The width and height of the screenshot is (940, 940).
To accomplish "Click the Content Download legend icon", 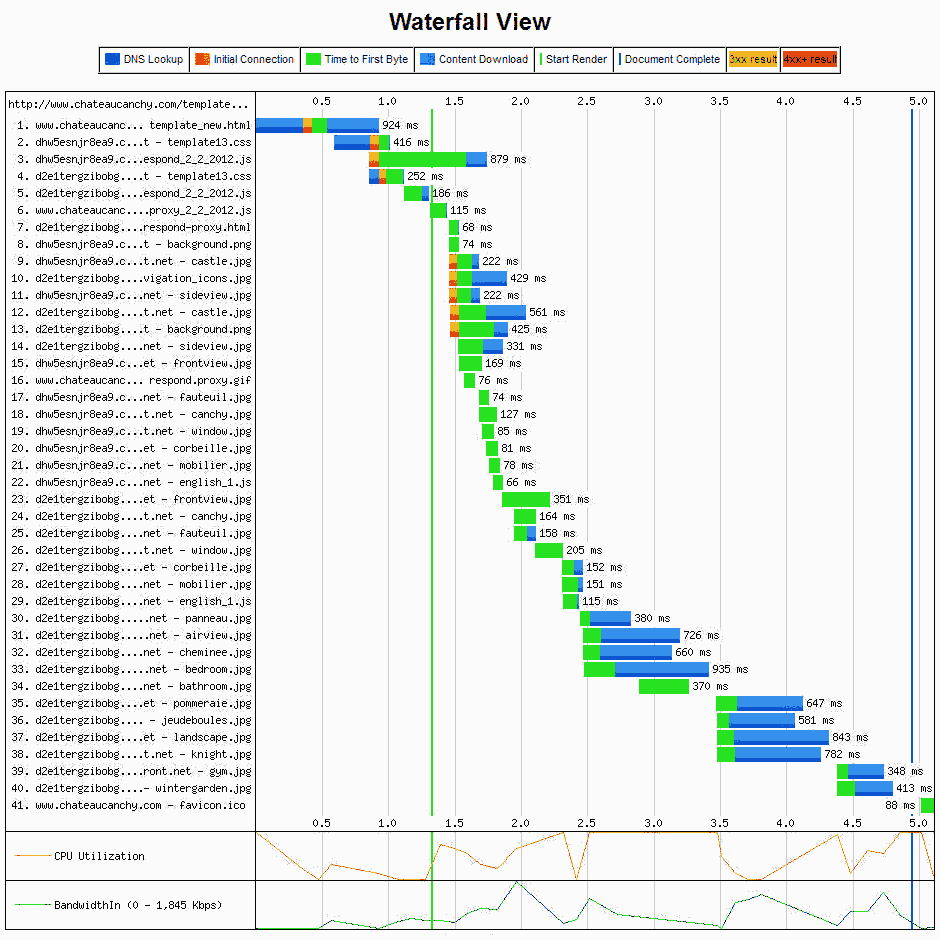I will pos(427,60).
